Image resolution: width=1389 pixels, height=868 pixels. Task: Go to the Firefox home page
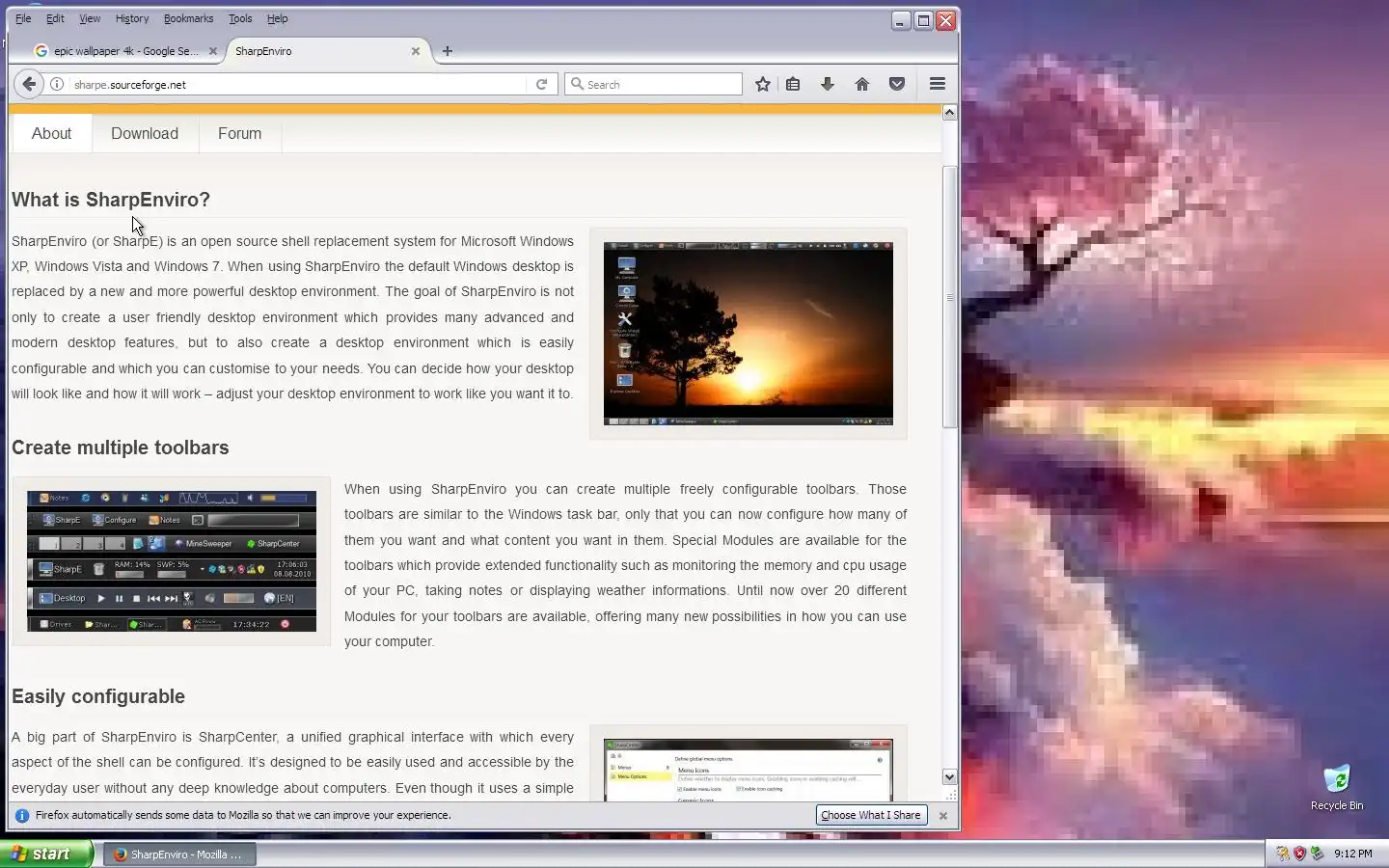click(862, 84)
